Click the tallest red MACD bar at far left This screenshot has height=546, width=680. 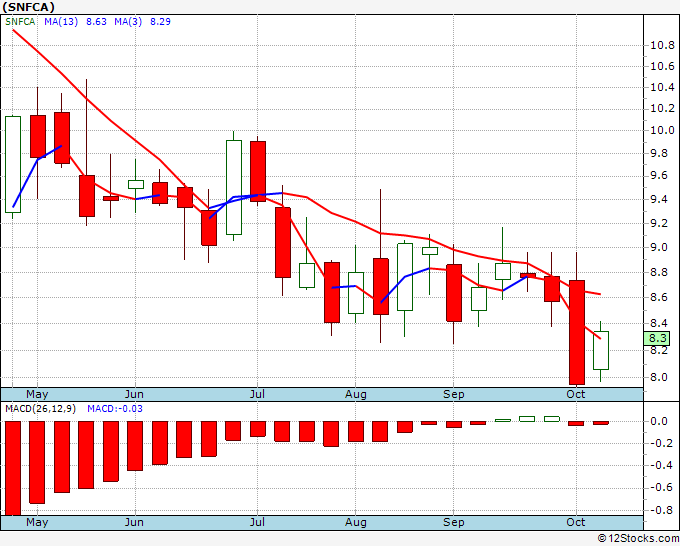pos(13,468)
